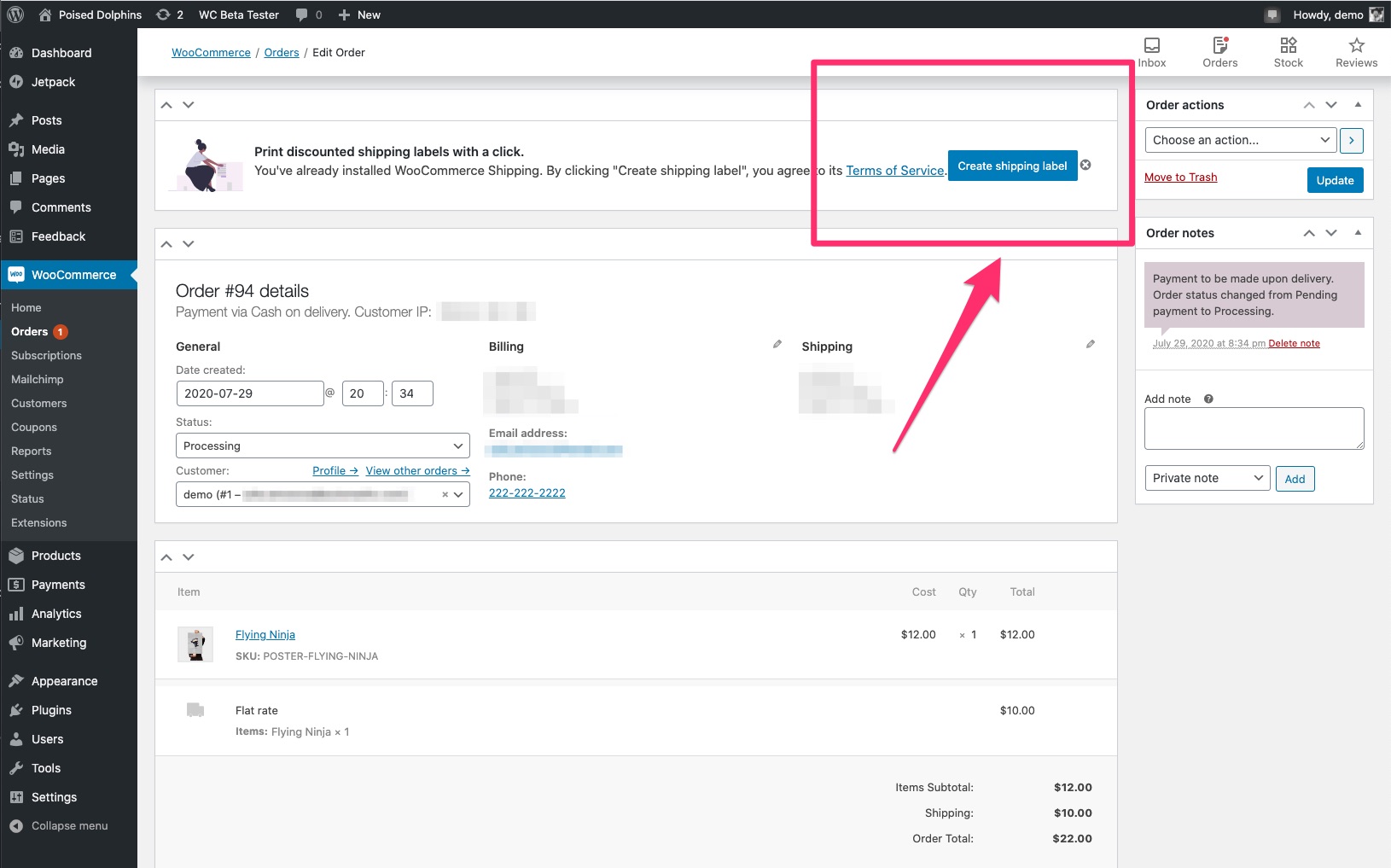Click the Add note text area

(1254, 428)
